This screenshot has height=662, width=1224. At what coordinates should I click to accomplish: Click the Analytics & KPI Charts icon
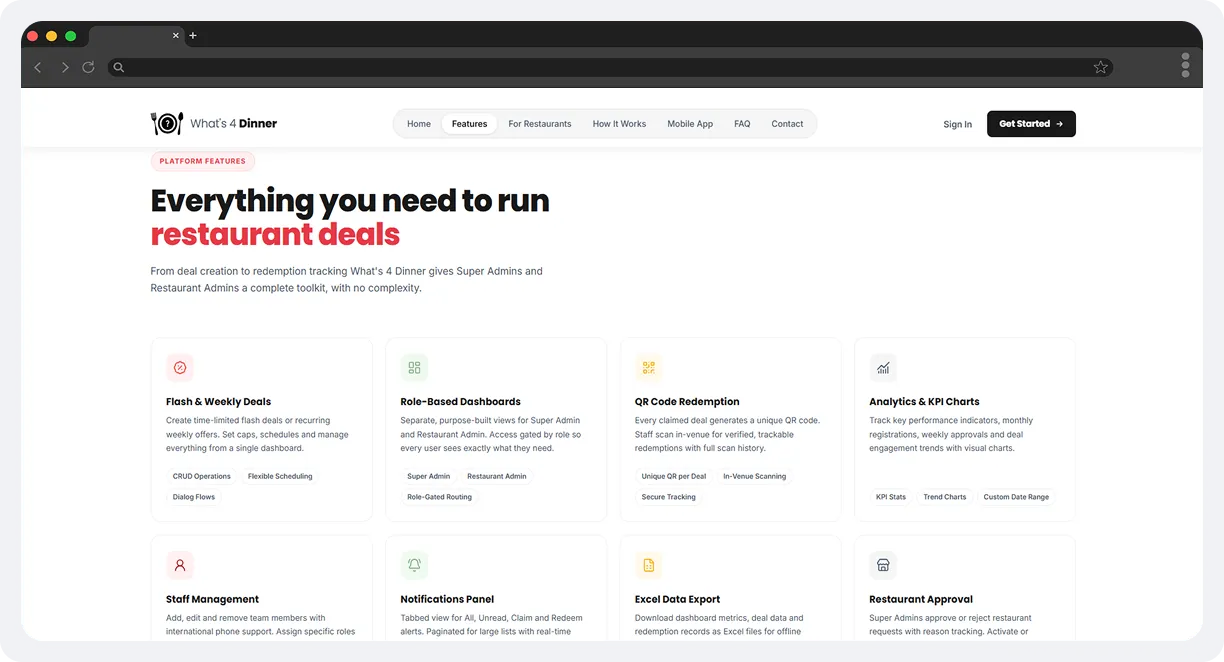883,368
